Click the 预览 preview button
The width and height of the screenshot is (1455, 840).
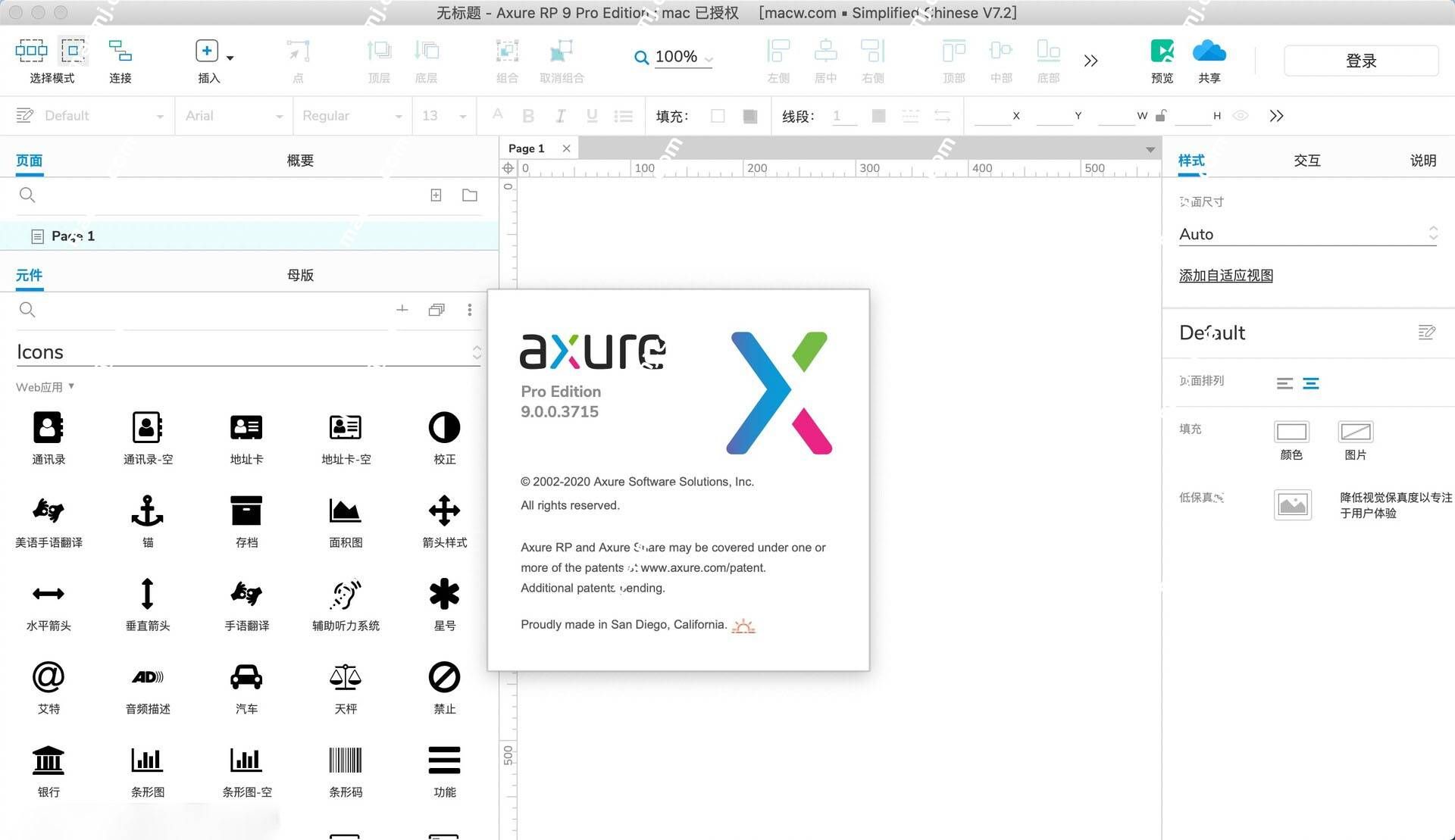pos(1162,51)
